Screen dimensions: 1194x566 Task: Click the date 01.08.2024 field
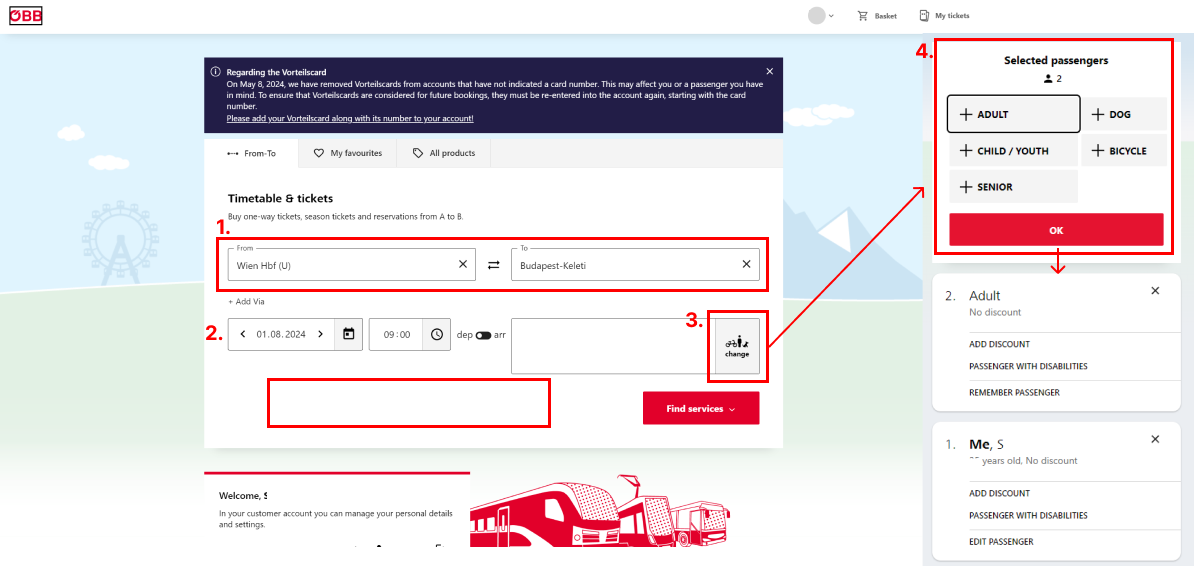(x=281, y=334)
